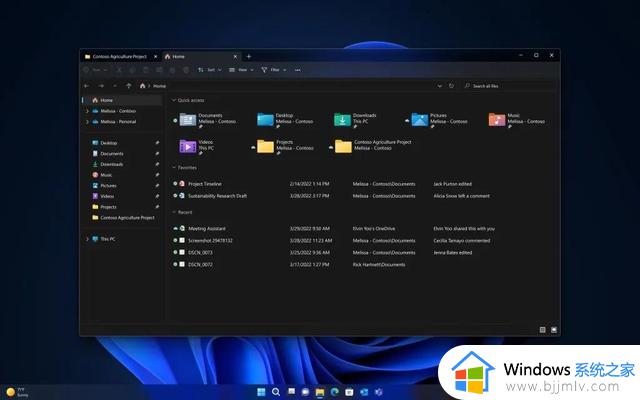Open the Filter dropdown
This screenshot has width=640, height=400.
(x=273, y=70)
